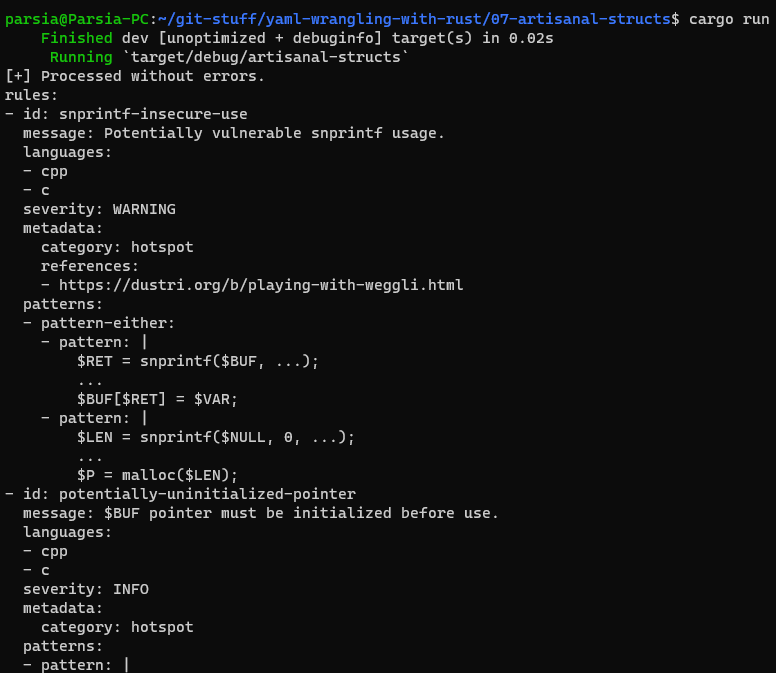Click the '$P = malloc($LEN);' line
This screenshot has width=776, height=673.
click(157, 475)
